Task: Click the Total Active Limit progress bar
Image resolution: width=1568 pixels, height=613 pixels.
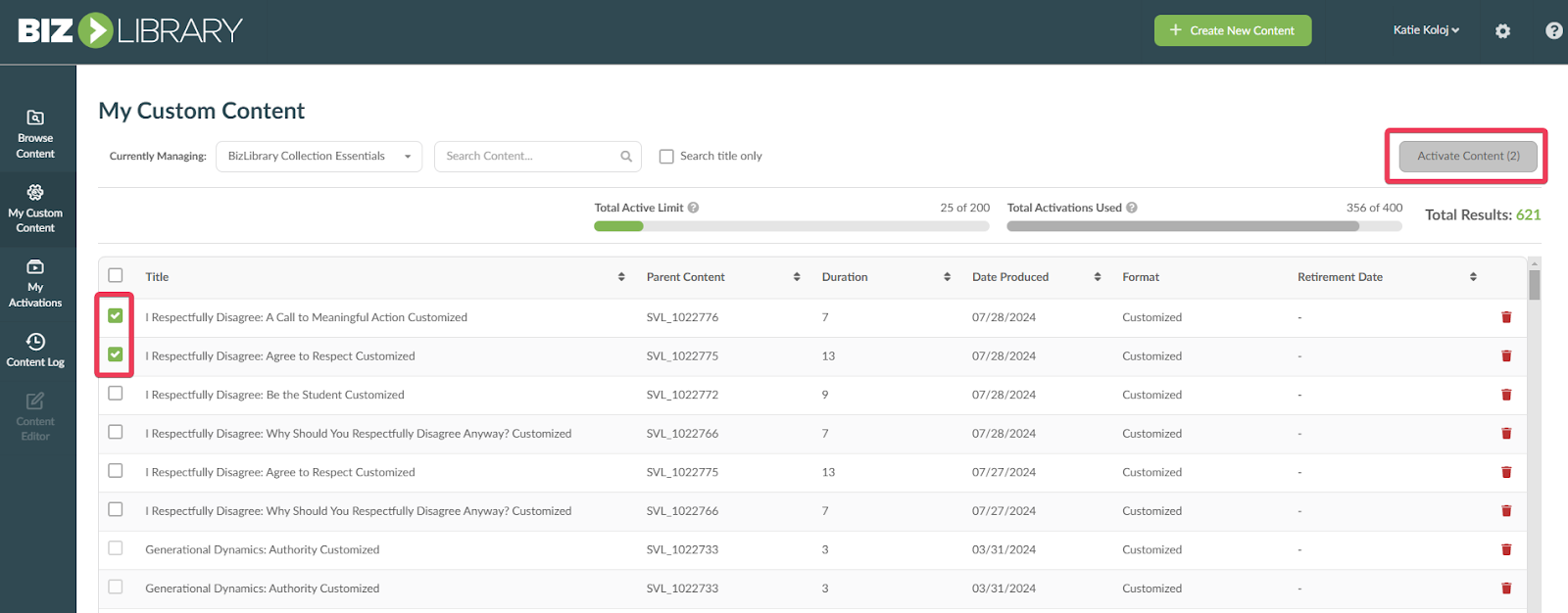Action: point(791,226)
